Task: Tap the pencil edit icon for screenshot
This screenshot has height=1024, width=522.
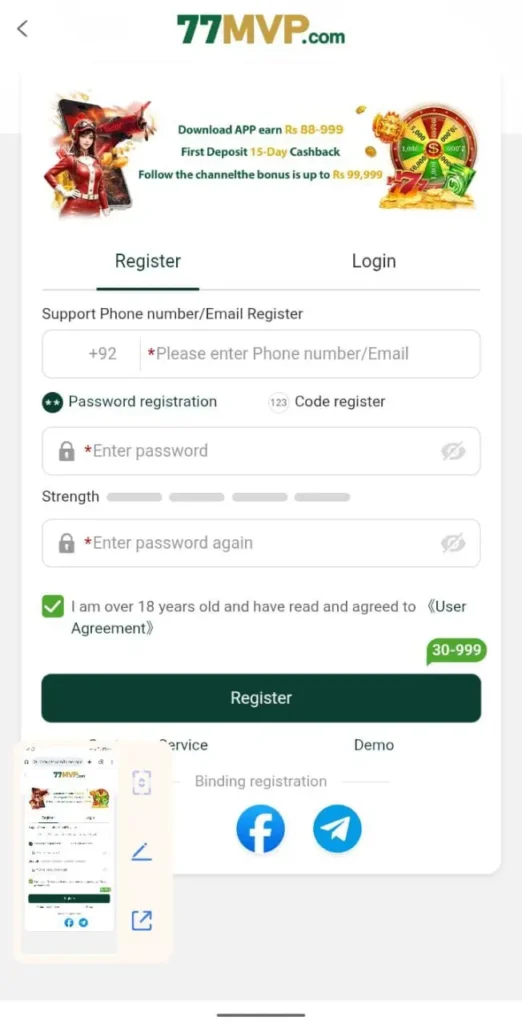Action: [142, 852]
